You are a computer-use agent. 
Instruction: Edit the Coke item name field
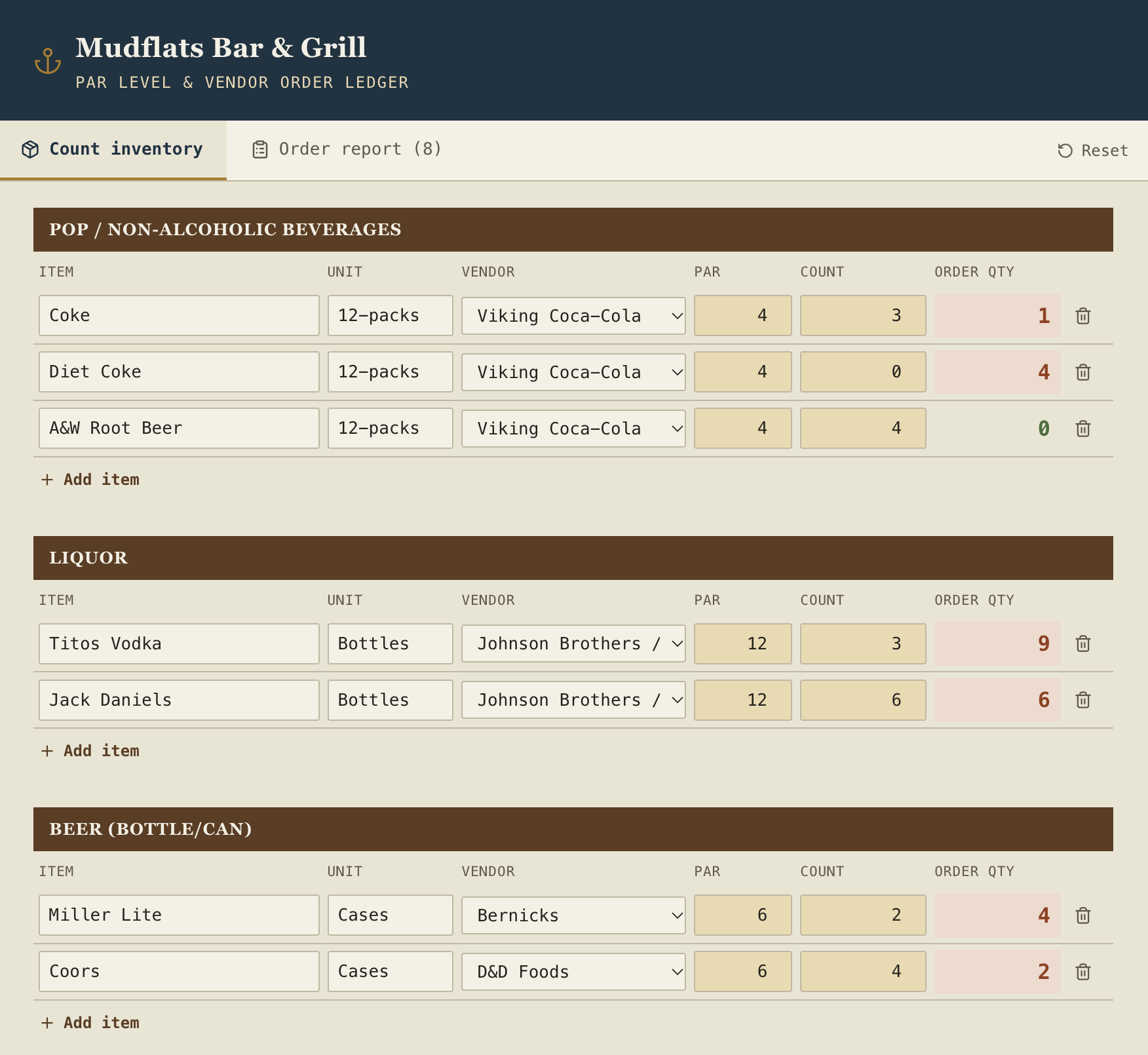[179, 316]
